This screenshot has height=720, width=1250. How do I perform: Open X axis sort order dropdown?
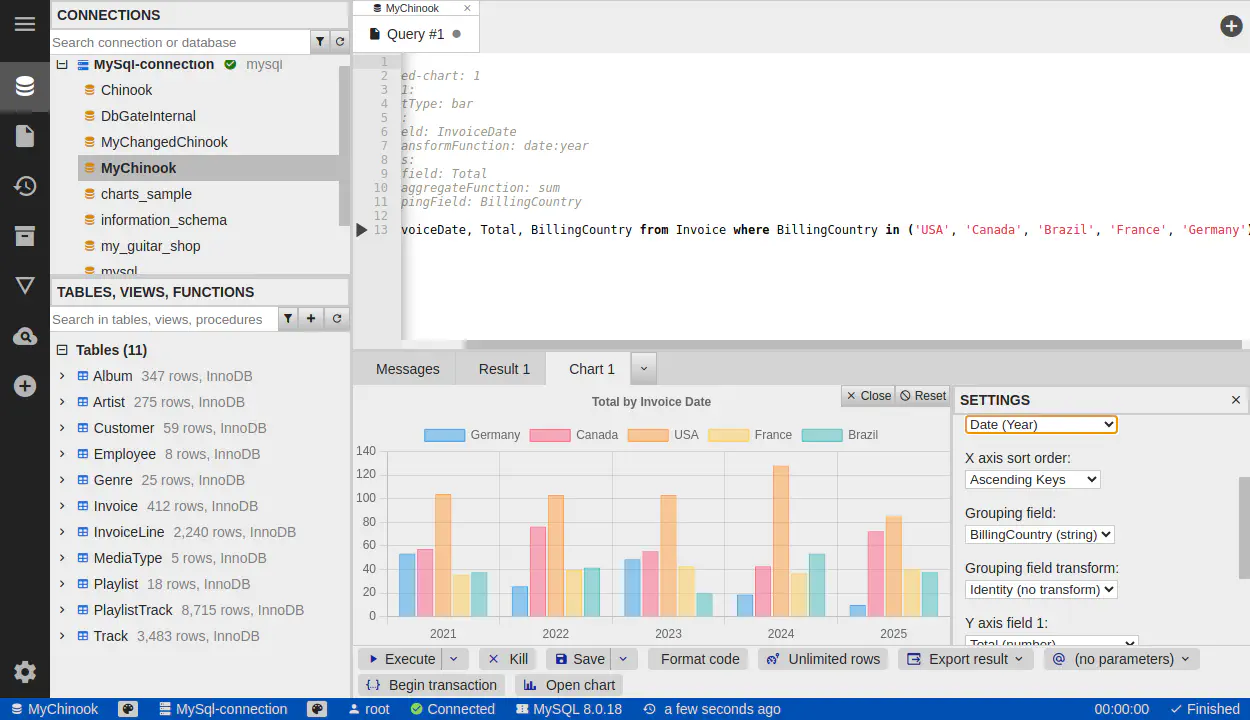(x=1032, y=480)
